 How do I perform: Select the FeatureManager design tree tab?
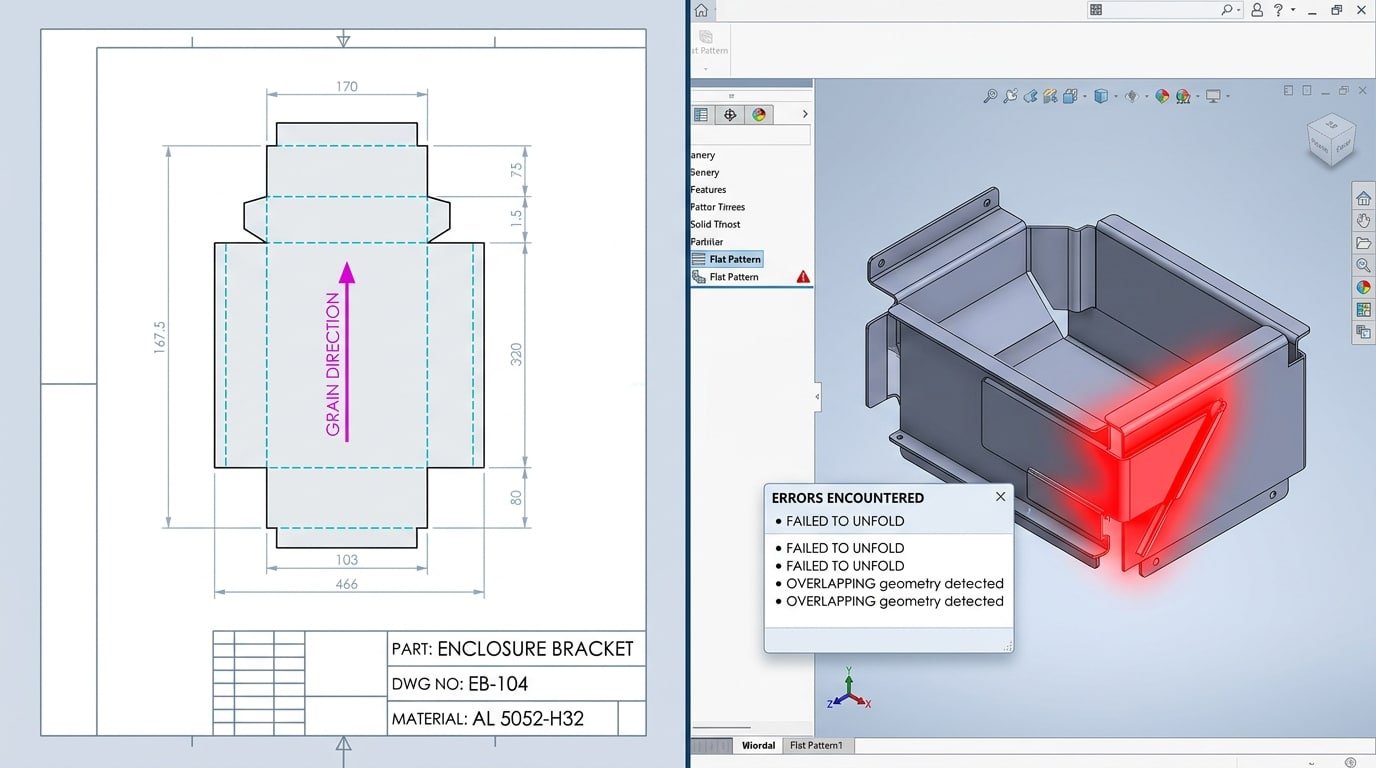point(700,114)
